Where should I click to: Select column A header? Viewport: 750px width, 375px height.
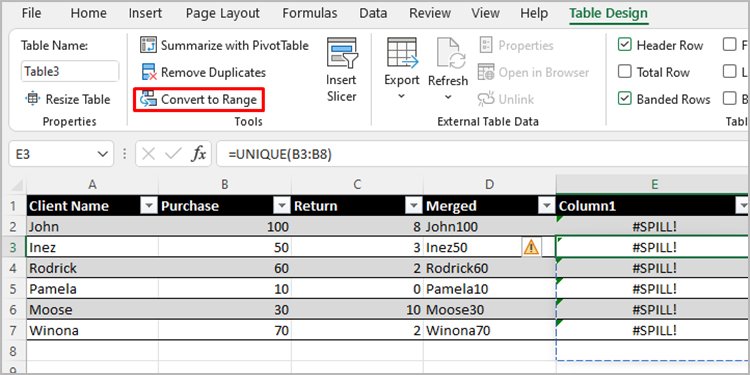[92, 185]
